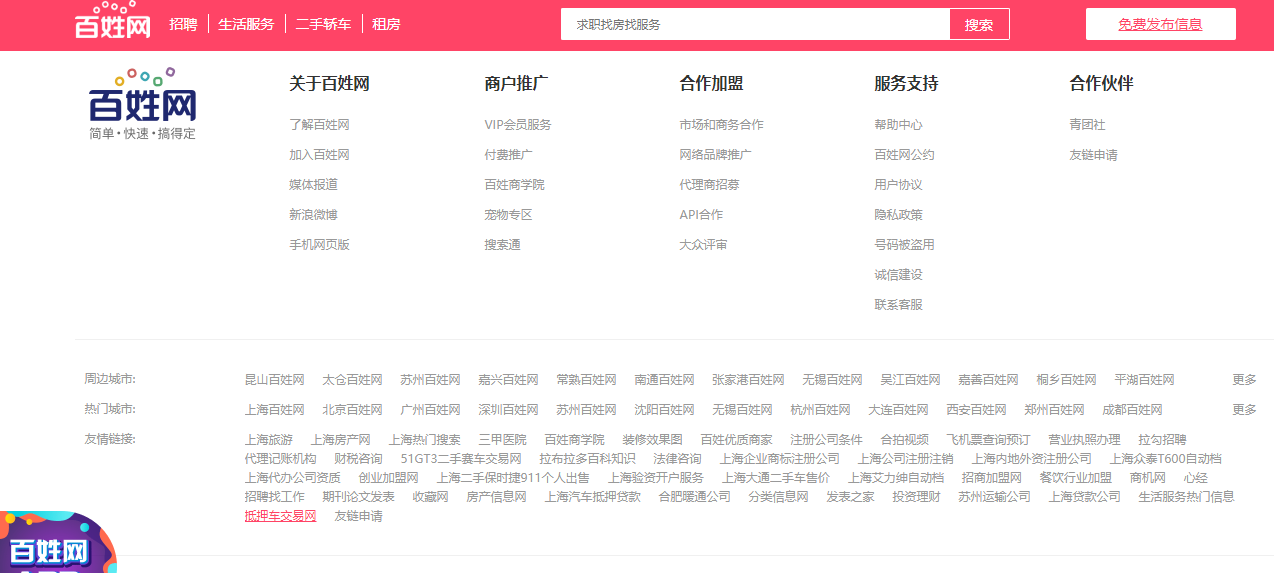Expand 更多 in the 热门城市 row

coord(1244,410)
